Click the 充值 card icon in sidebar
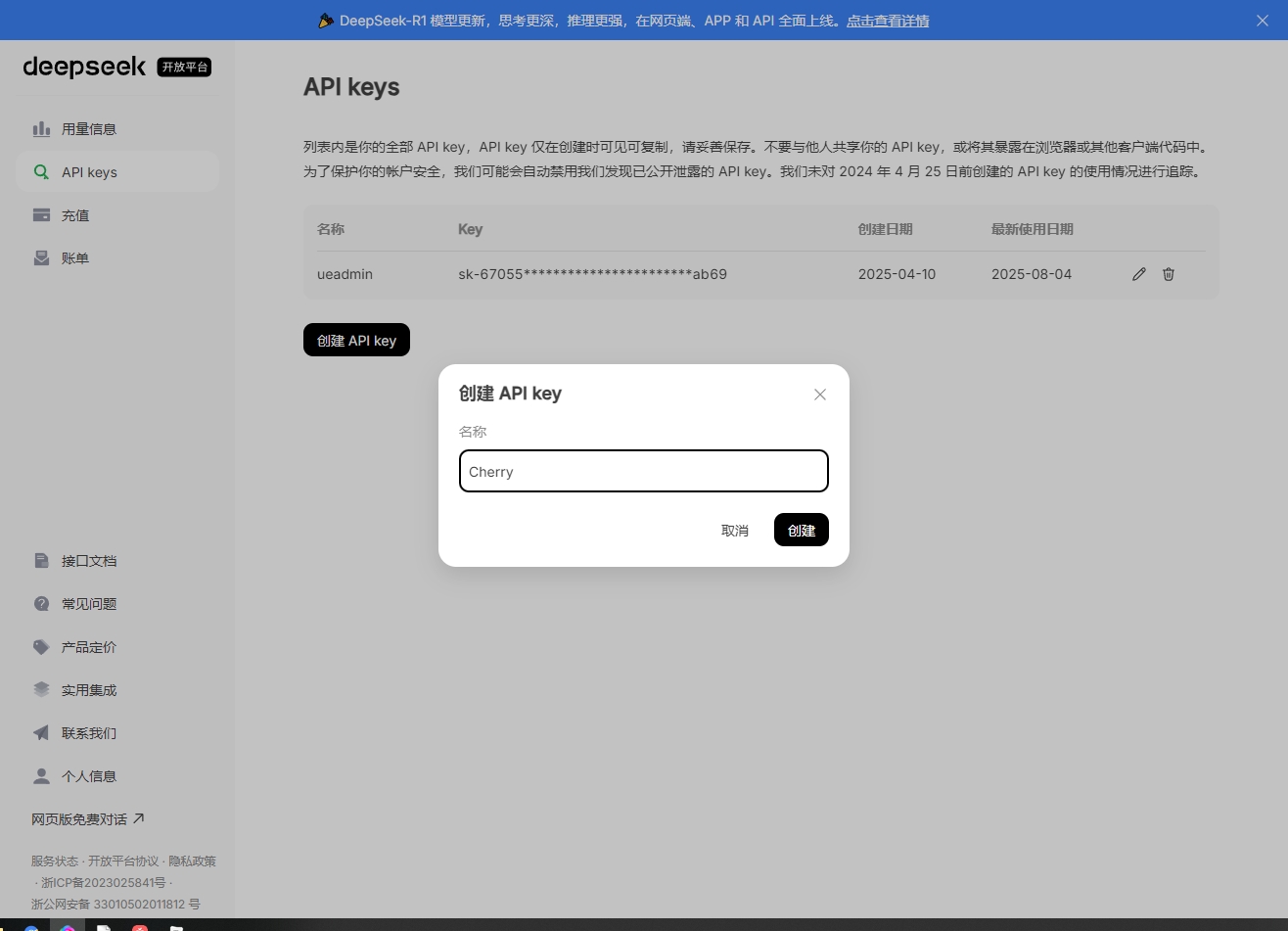 [x=41, y=215]
